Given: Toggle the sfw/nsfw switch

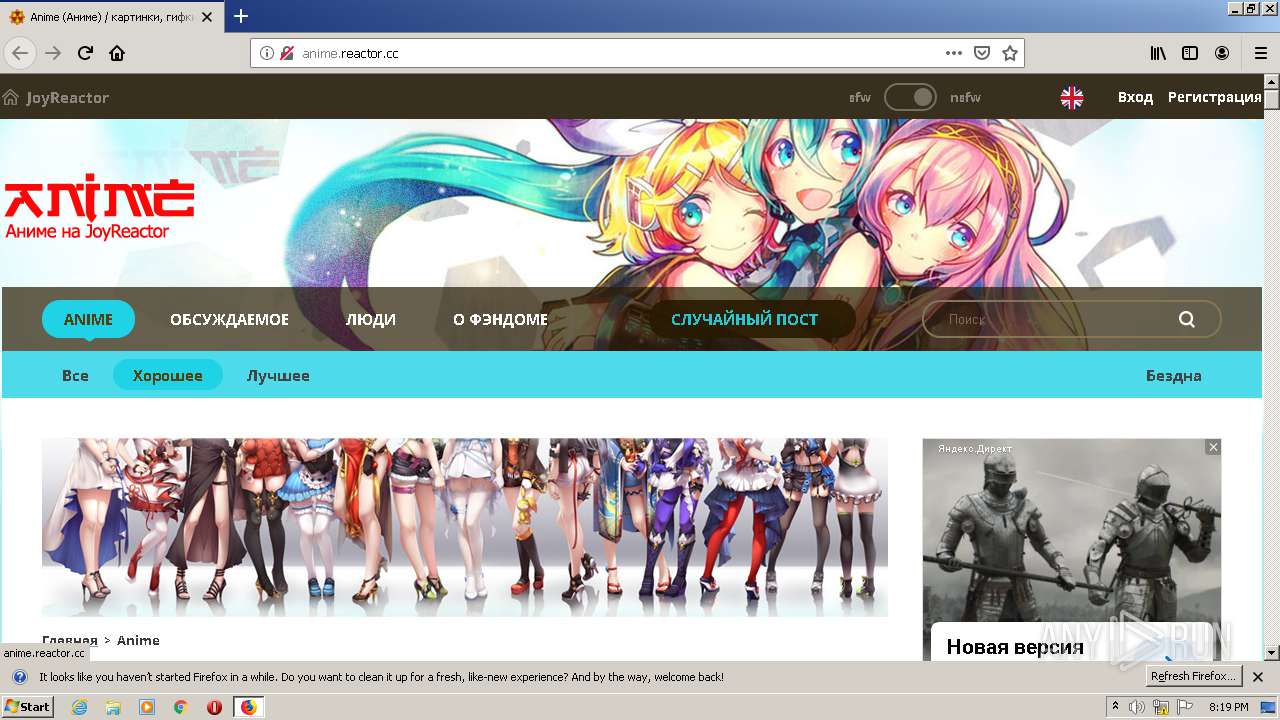Looking at the screenshot, I should click(x=910, y=97).
